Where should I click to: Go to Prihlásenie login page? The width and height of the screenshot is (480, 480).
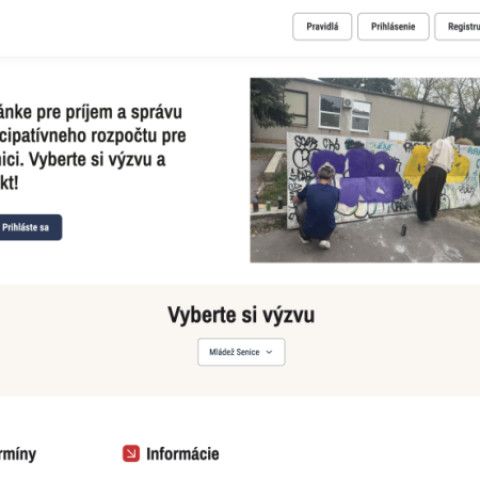tap(393, 27)
